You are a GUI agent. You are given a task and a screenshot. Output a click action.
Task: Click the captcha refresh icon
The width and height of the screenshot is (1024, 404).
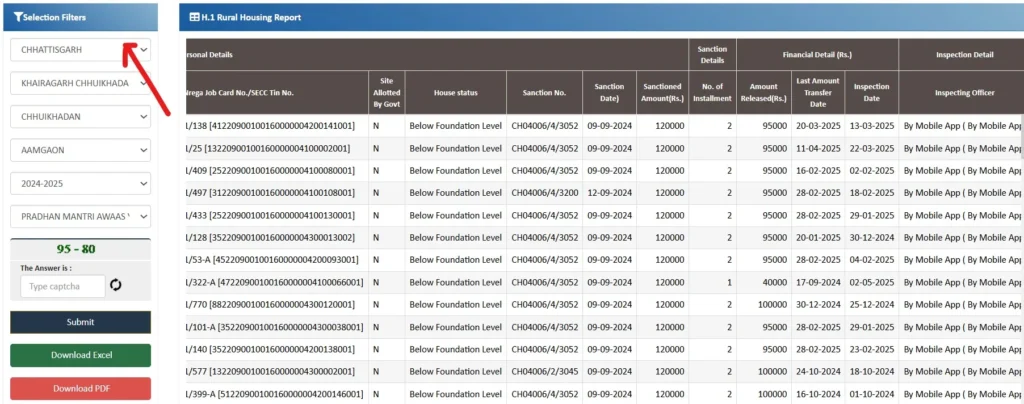click(x=116, y=286)
